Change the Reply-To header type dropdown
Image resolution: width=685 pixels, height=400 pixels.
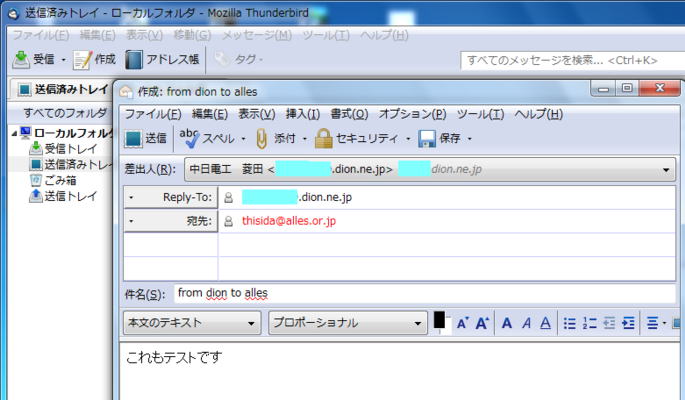(170, 197)
